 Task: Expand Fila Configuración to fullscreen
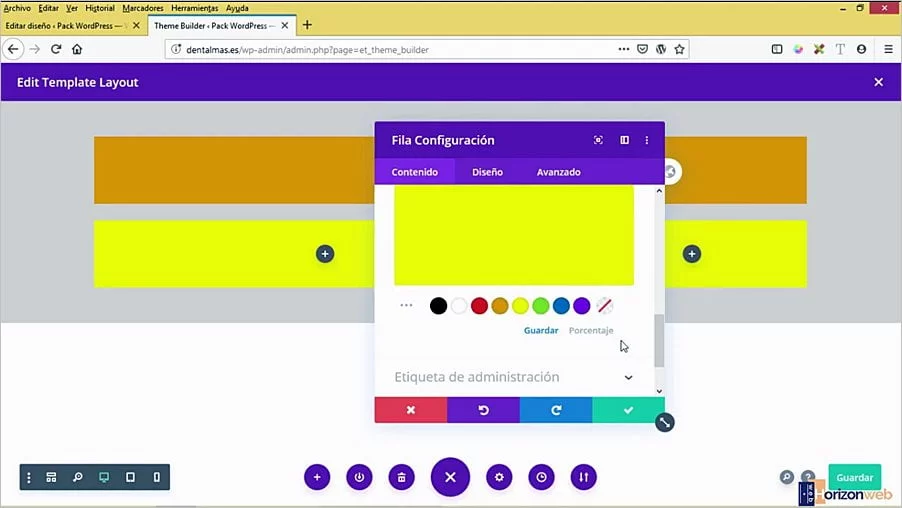click(x=598, y=140)
